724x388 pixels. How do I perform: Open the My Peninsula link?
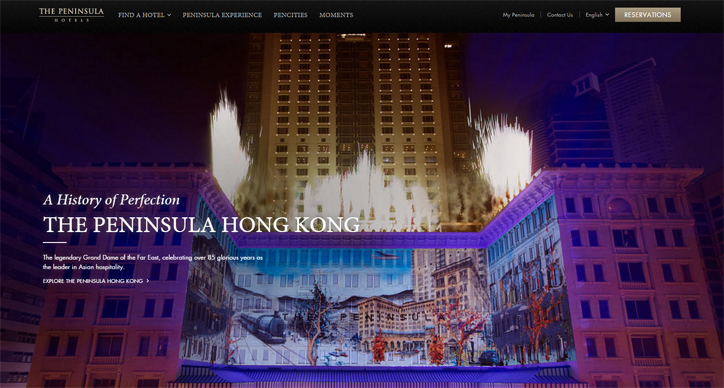519,15
